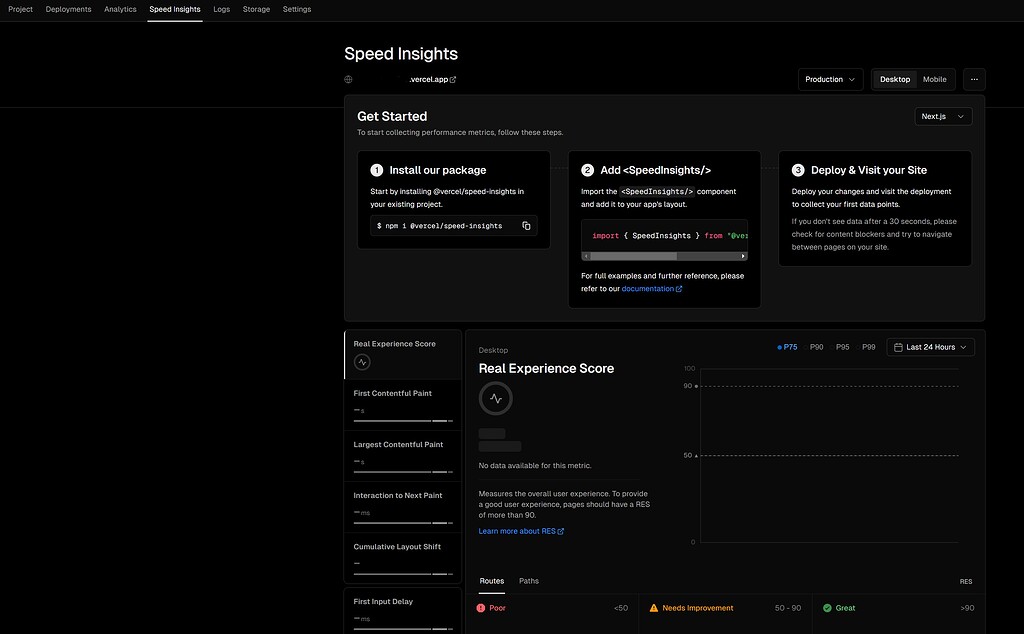Click the globe icon beside the vercel.app domain
1024x634 pixels.
(x=347, y=78)
